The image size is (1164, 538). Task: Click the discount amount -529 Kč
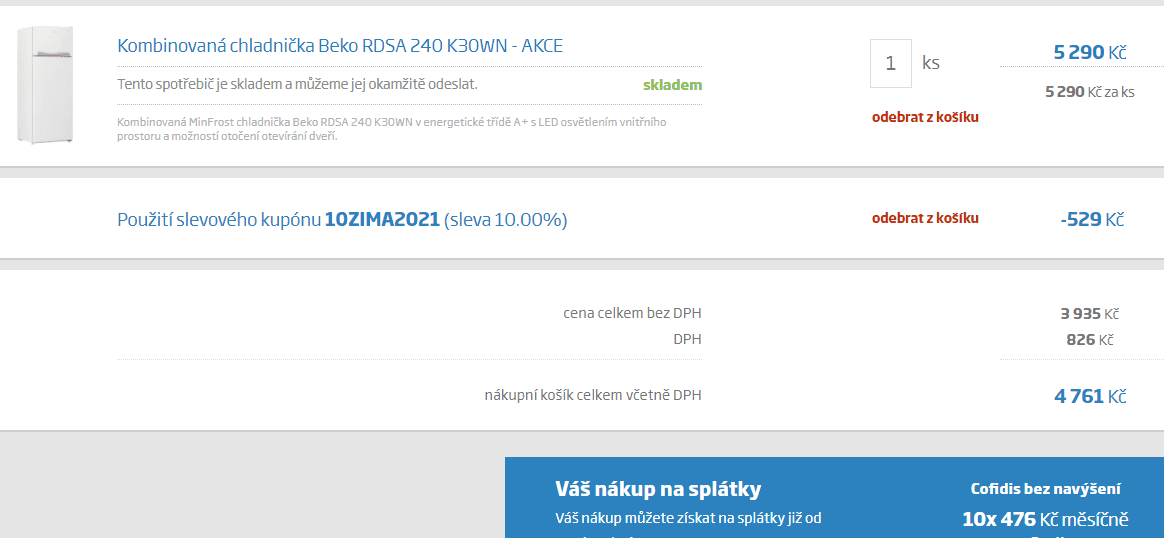click(1092, 220)
